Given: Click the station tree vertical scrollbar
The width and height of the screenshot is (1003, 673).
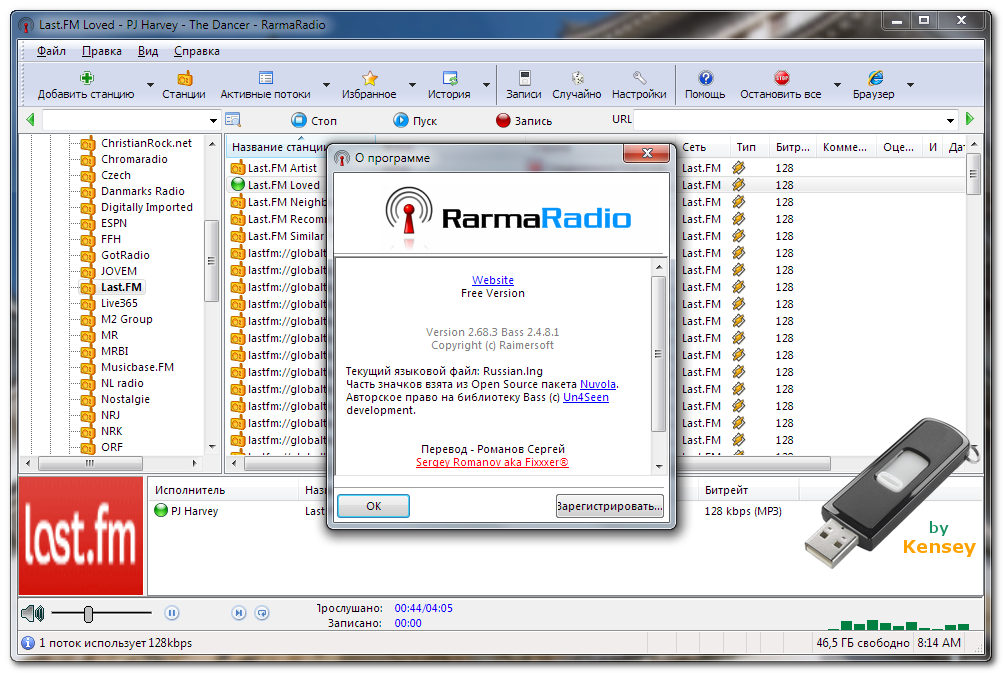Looking at the screenshot, I should [212, 260].
